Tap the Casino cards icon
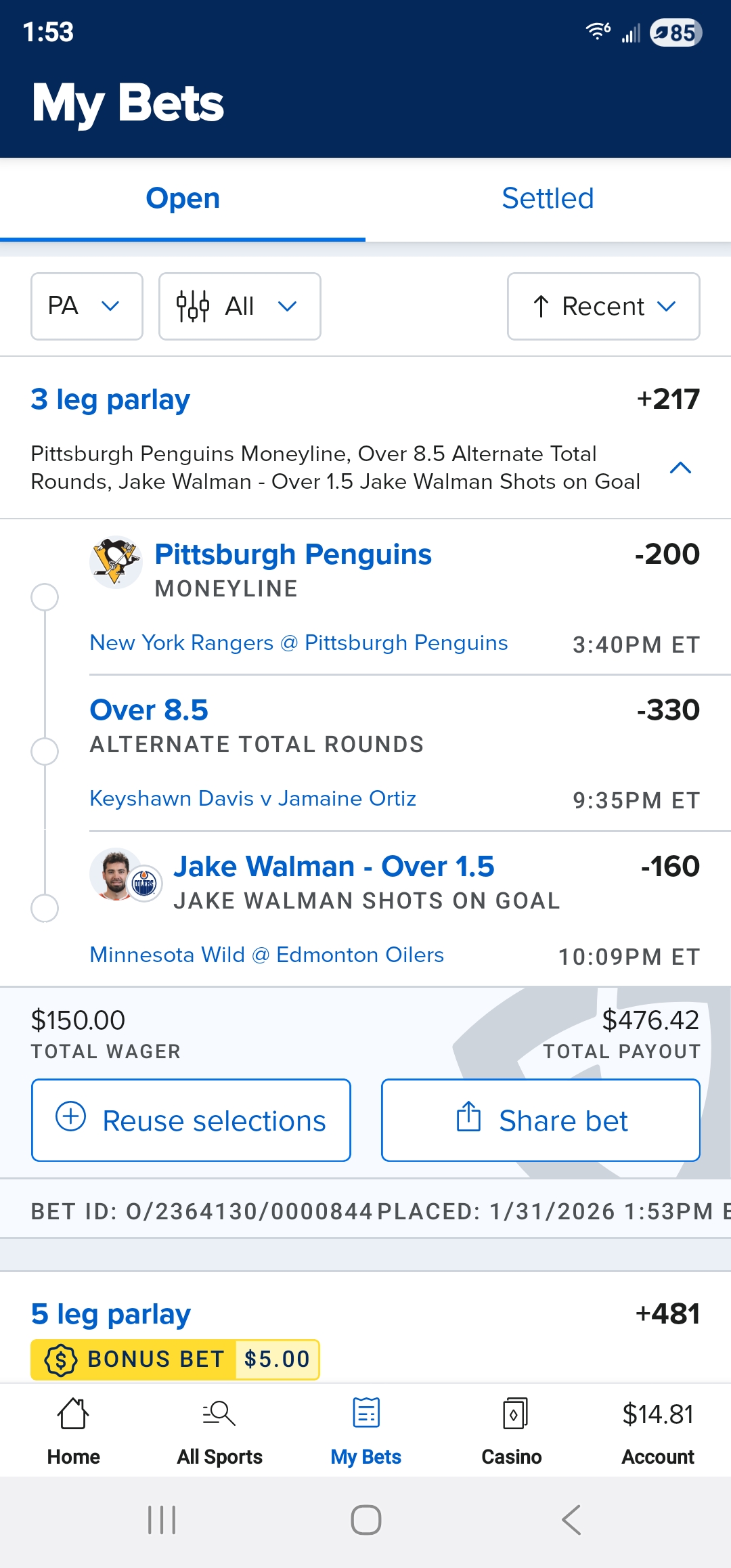The image size is (731, 1568). coord(514,1414)
